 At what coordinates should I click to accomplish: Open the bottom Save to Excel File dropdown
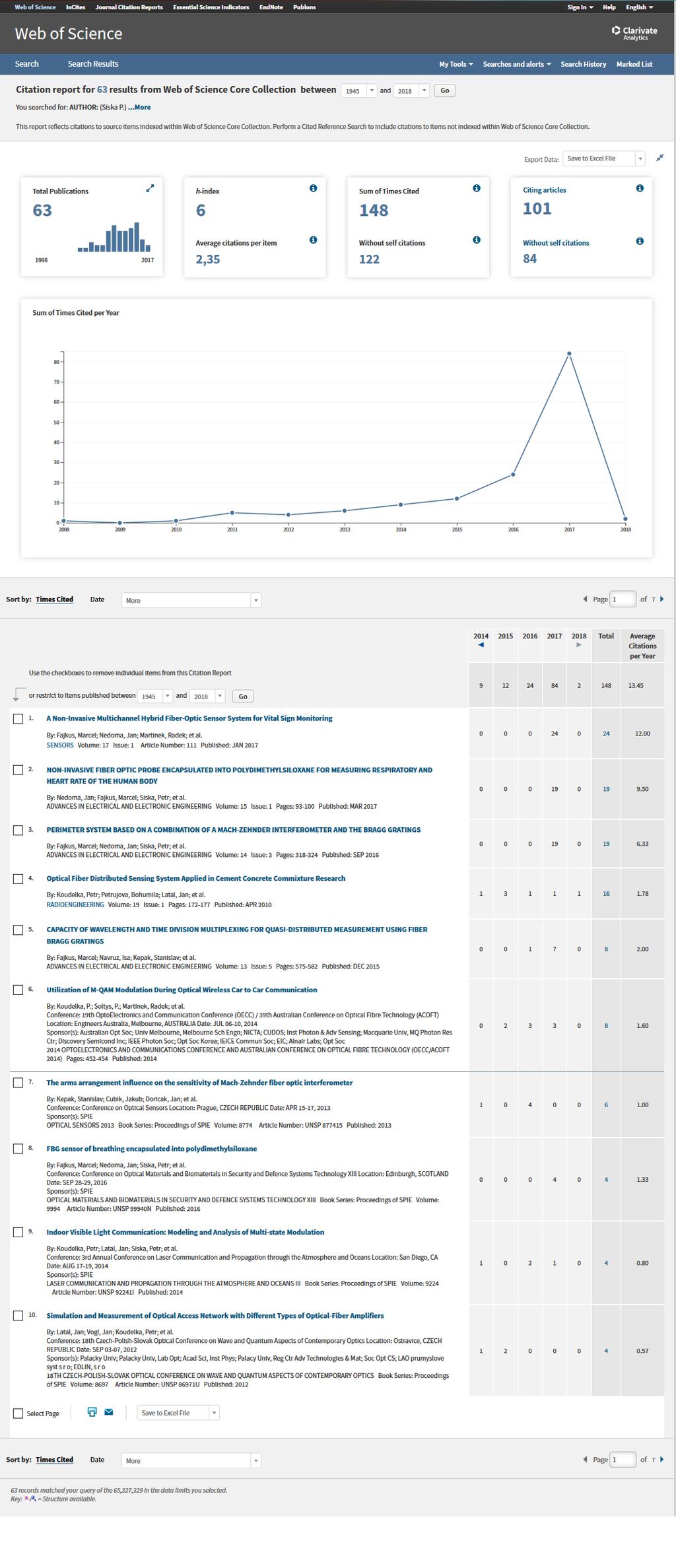click(x=178, y=1413)
